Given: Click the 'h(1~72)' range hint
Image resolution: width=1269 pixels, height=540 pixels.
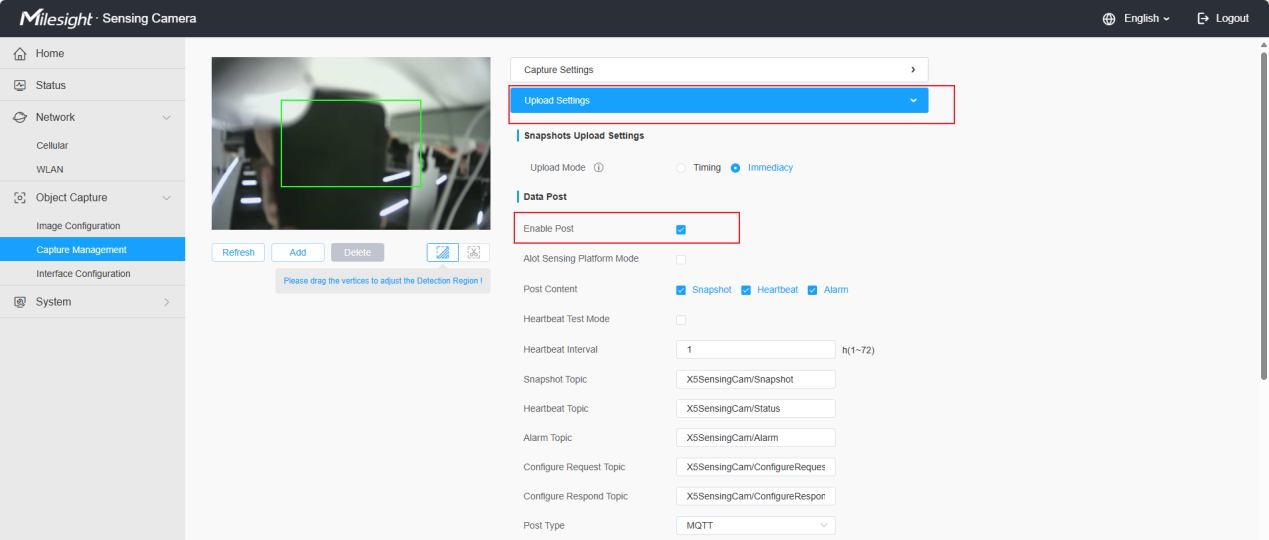Looking at the screenshot, I should [859, 350].
